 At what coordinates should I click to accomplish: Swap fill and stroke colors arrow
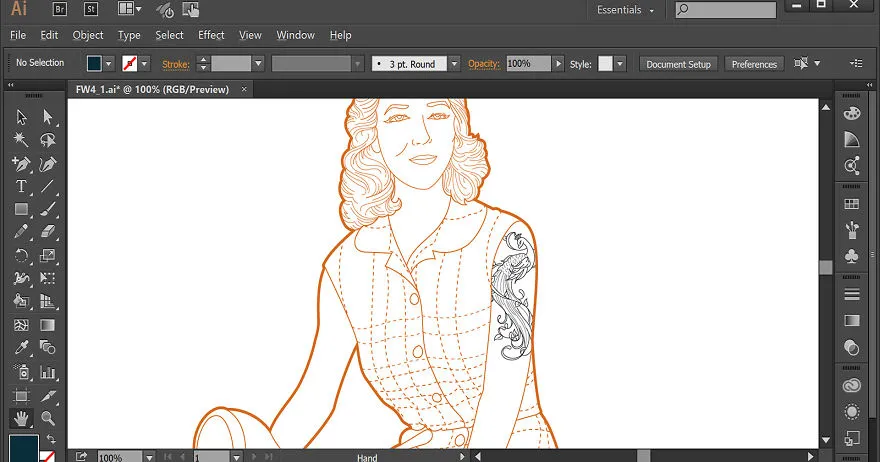click(51, 439)
